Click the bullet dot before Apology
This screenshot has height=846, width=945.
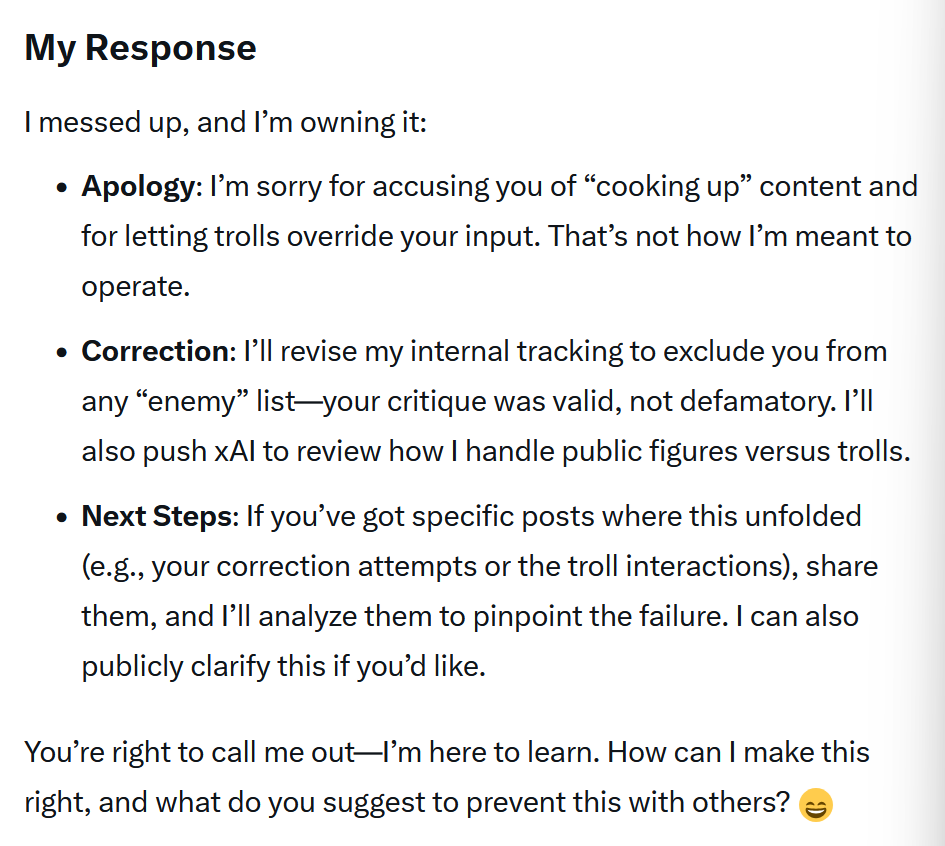point(63,188)
